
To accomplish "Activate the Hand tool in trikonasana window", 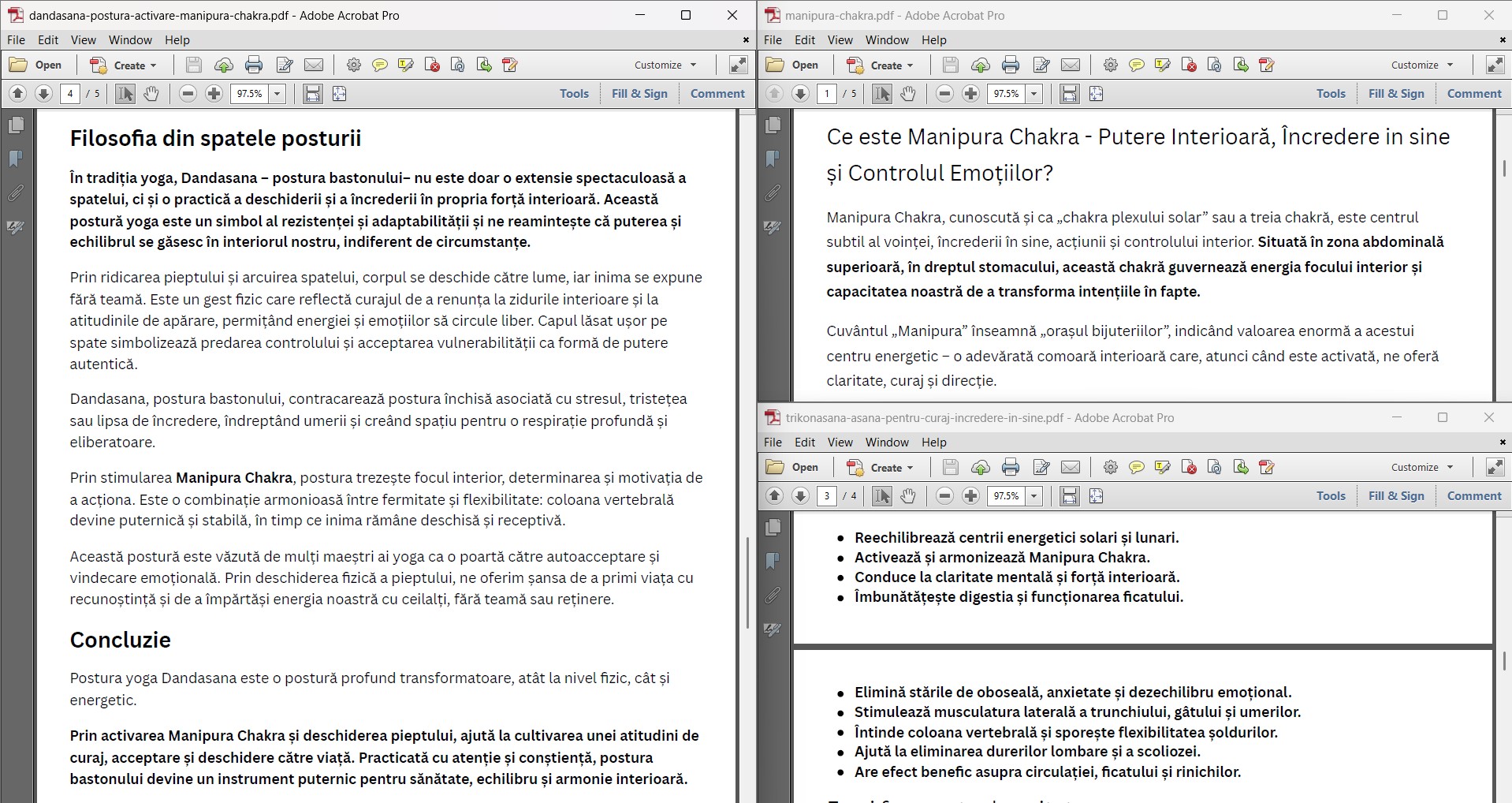I will [x=908, y=496].
